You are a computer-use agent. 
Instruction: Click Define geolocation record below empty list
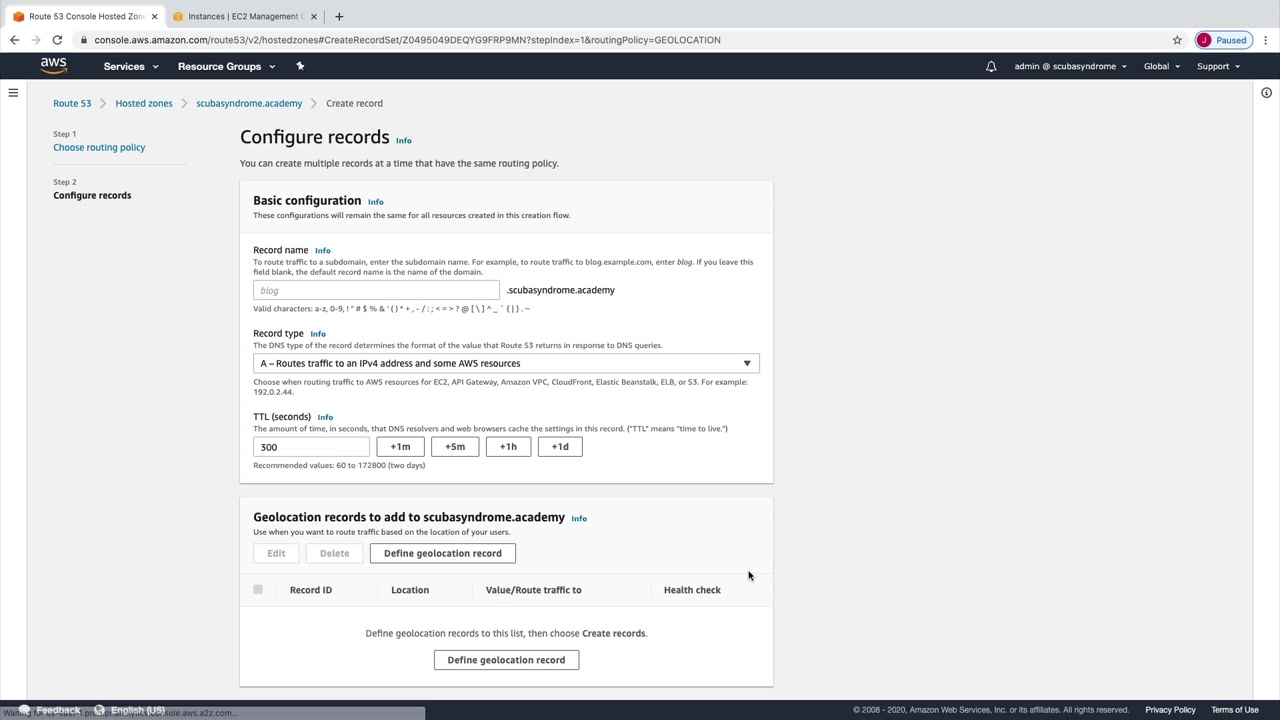506,660
